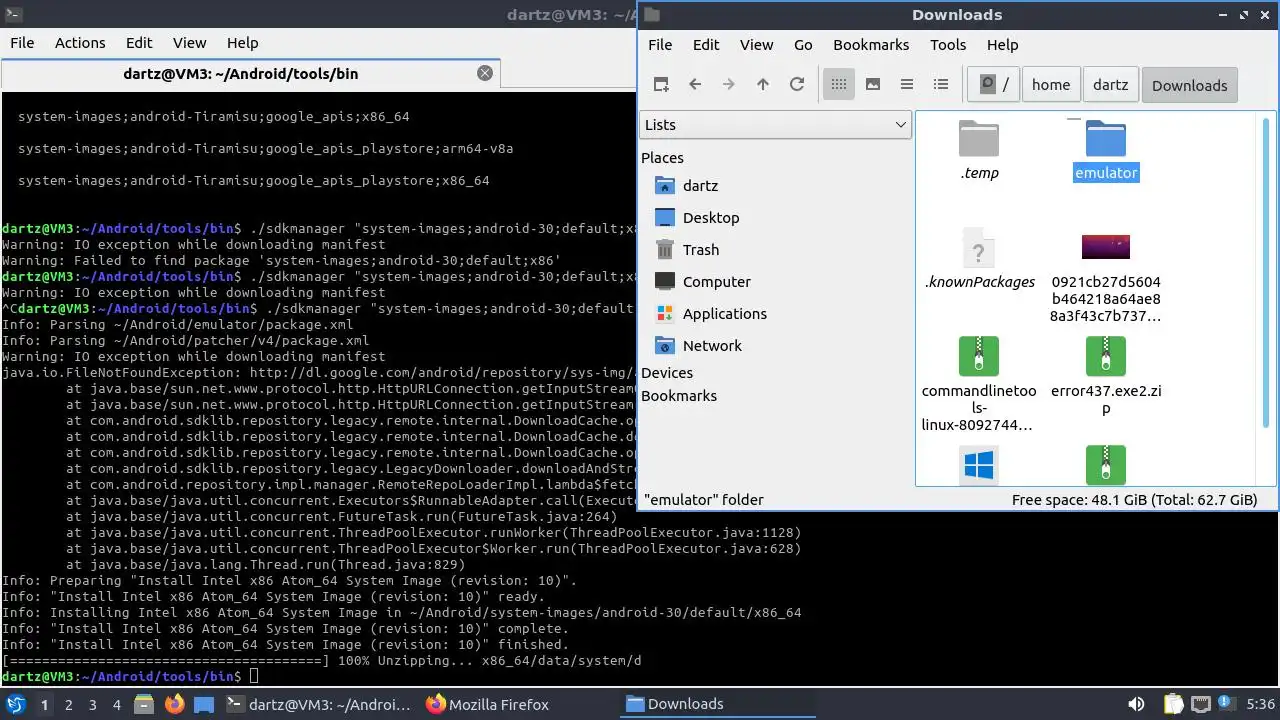The width and height of the screenshot is (1280, 720).
Task: Select the .temp folder icon
Action: (x=979, y=138)
